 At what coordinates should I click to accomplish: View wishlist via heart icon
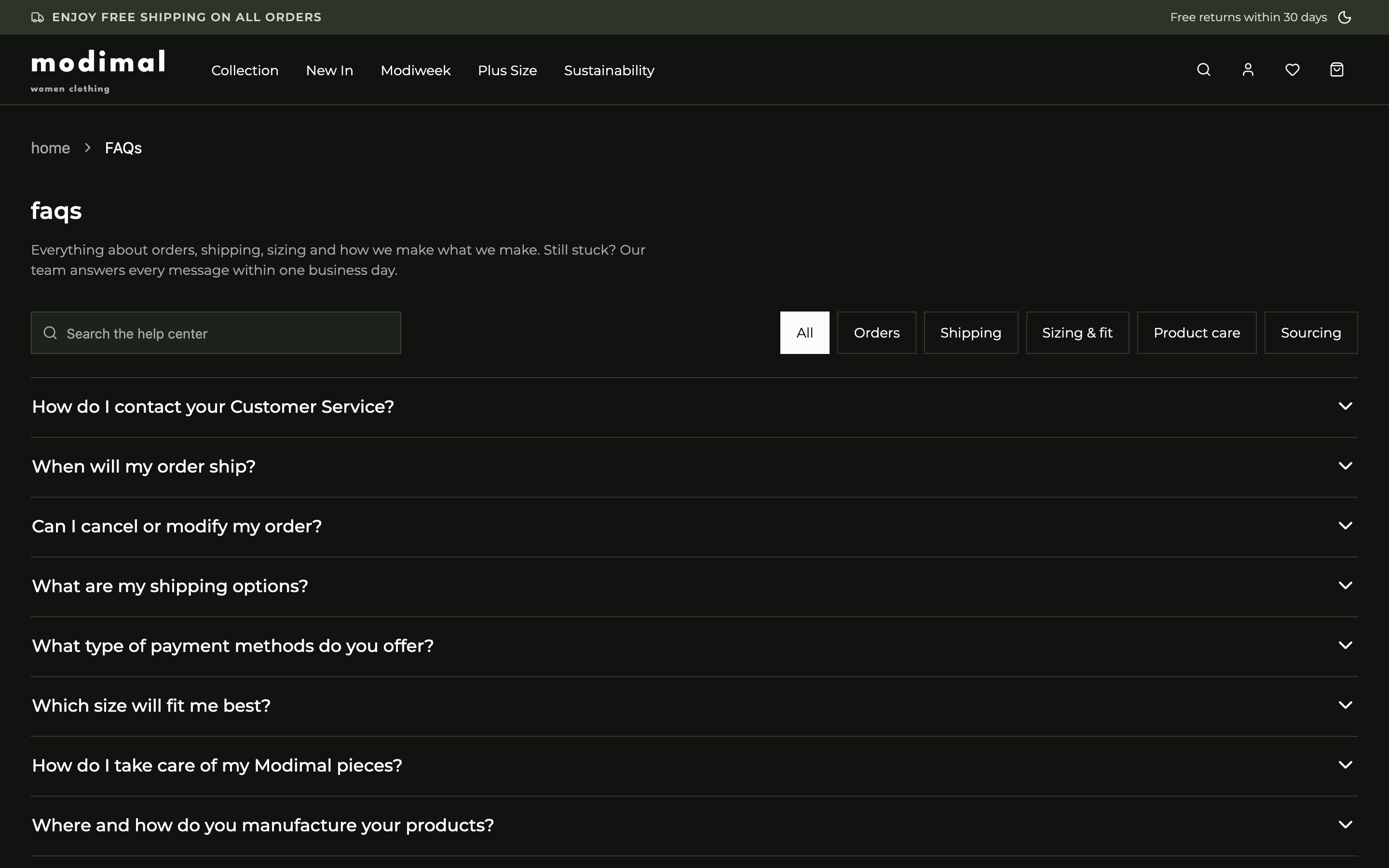click(x=1292, y=69)
